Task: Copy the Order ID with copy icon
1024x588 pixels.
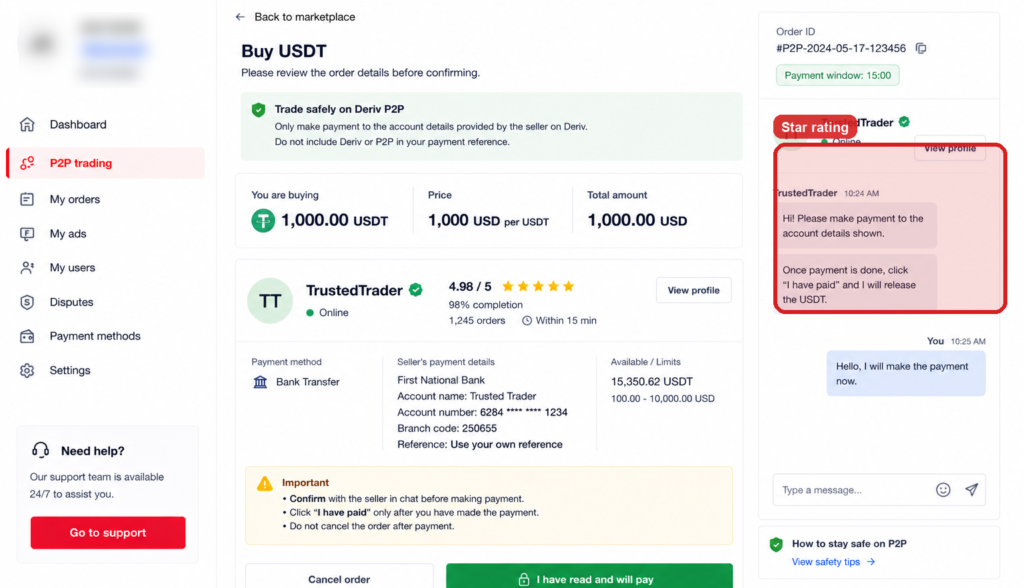Action: click(921, 48)
